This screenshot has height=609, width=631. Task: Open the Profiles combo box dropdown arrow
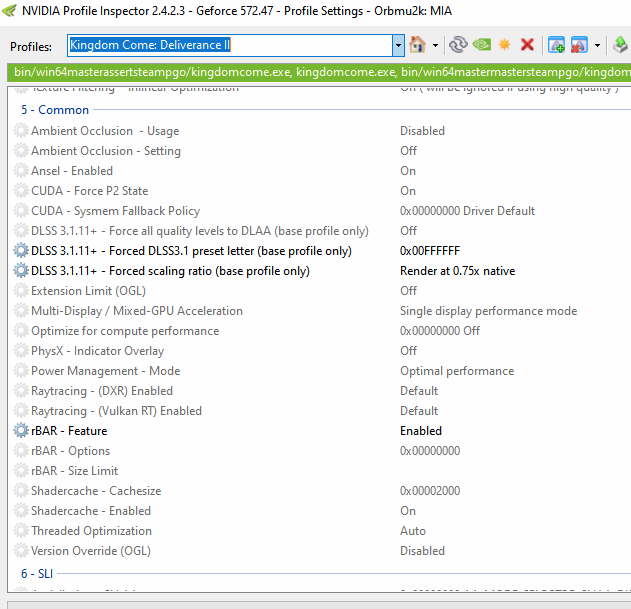pos(398,45)
